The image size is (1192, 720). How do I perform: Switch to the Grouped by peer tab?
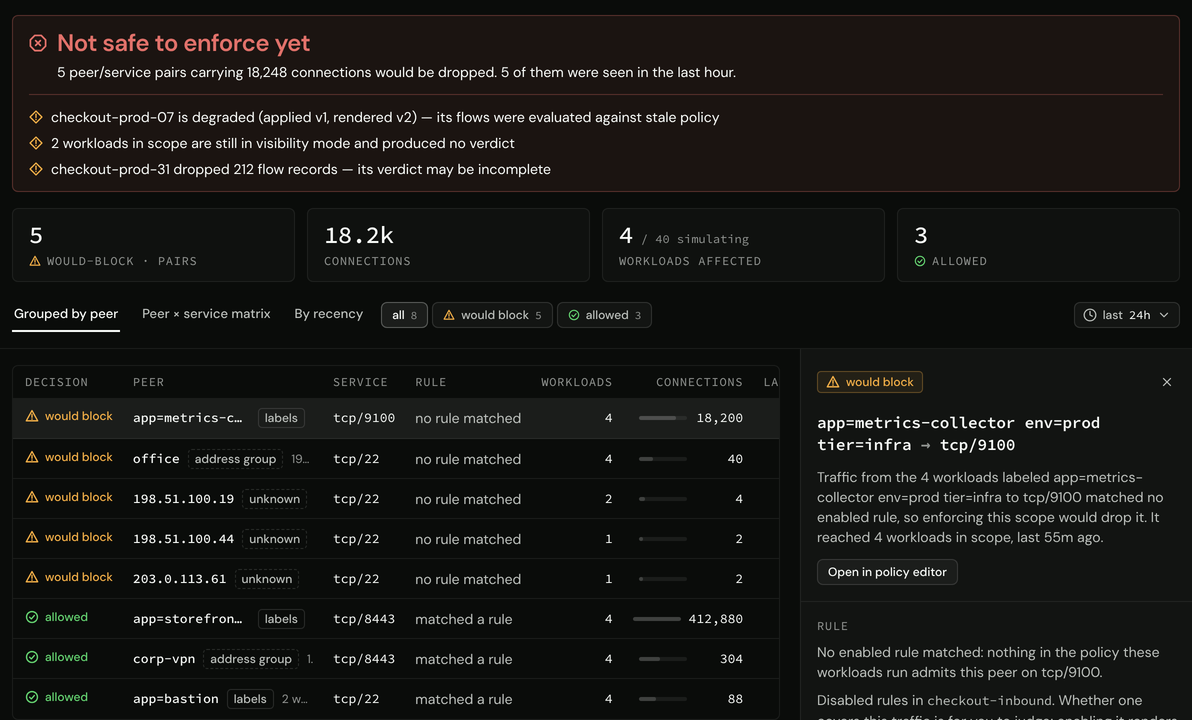pos(66,314)
